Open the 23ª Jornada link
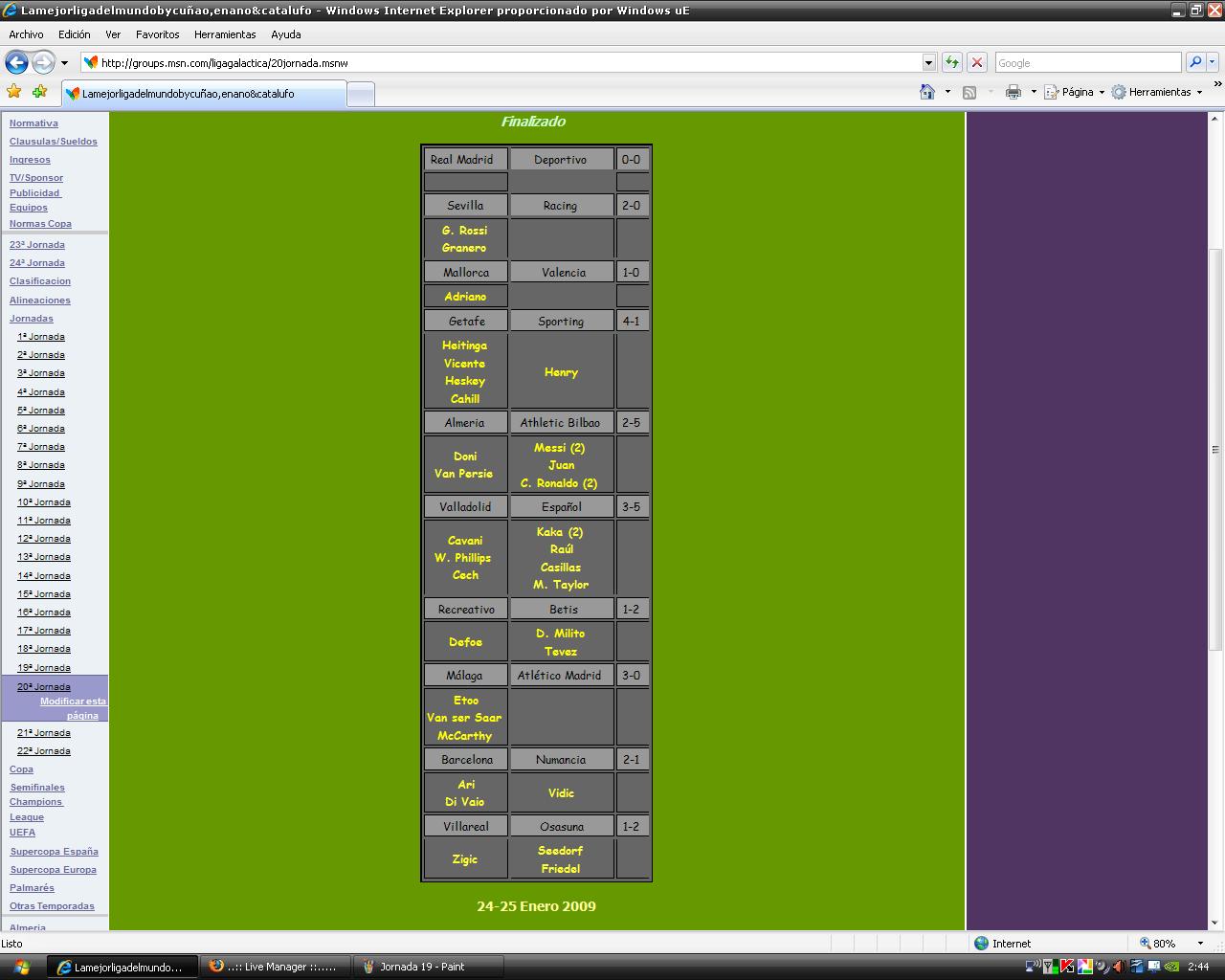 (x=37, y=245)
